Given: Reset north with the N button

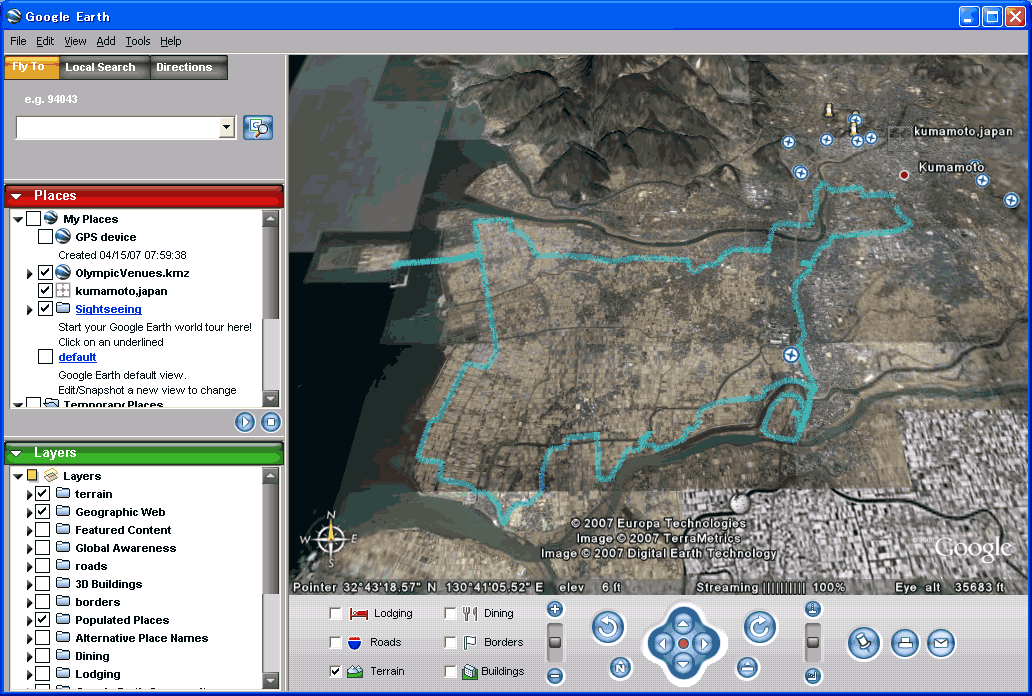Looking at the screenshot, I should click(619, 668).
